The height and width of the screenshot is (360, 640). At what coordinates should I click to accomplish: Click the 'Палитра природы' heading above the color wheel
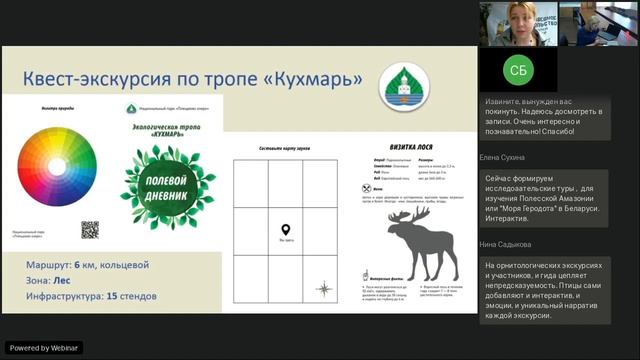(x=58, y=109)
